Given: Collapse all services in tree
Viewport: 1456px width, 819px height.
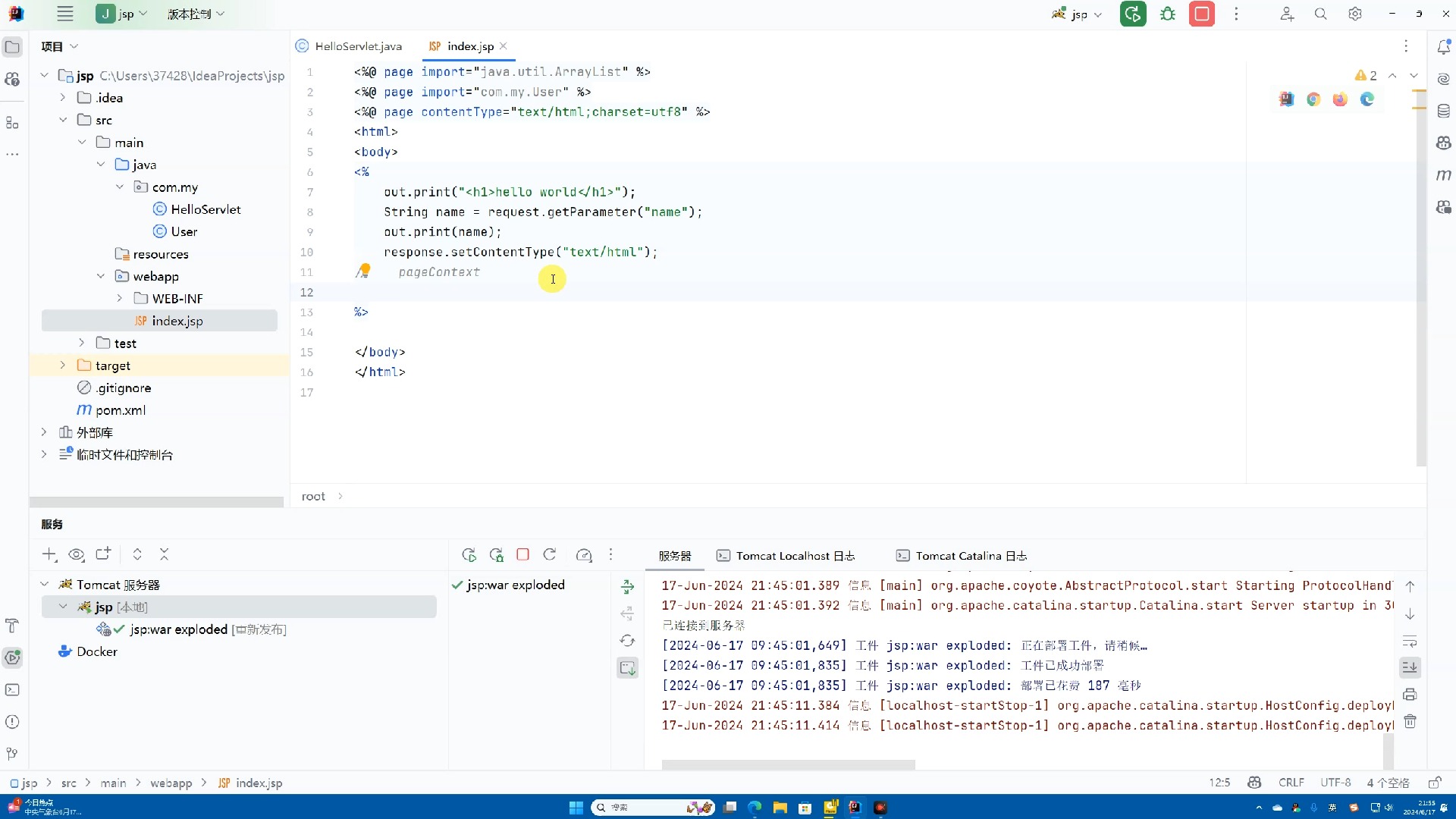Looking at the screenshot, I should click(164, 554).
